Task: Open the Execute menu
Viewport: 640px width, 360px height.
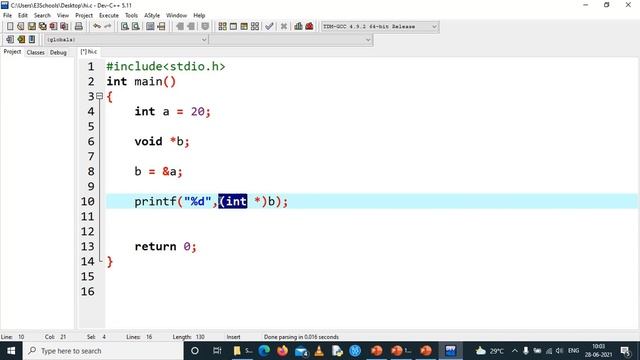Action: (109, 16)
